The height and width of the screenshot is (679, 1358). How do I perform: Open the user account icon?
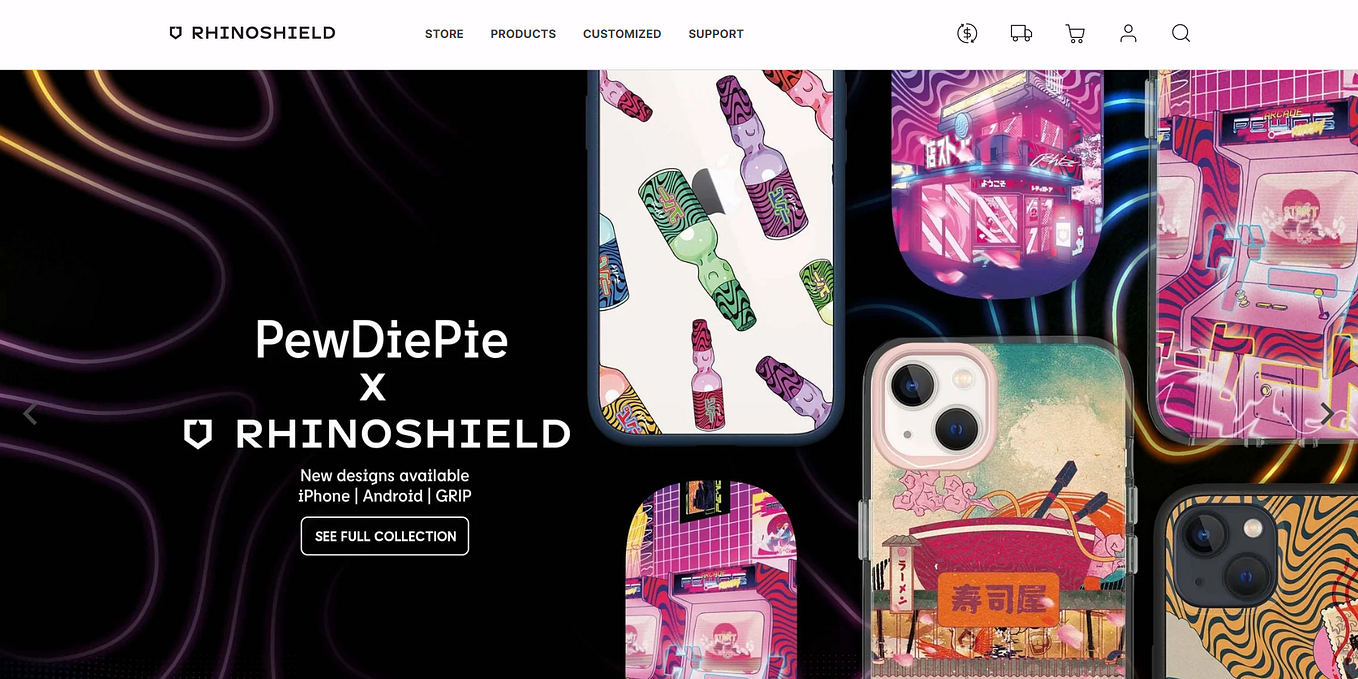(1128, 33)
